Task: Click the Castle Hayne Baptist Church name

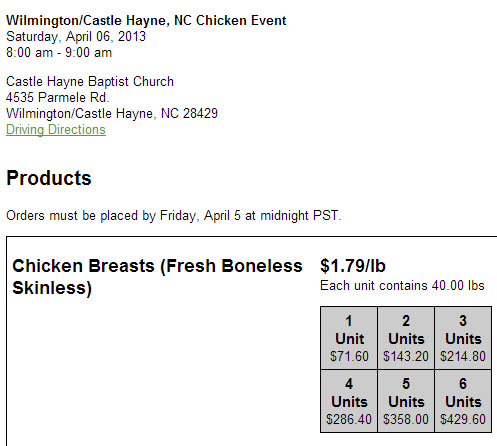Action: [90, 81]
